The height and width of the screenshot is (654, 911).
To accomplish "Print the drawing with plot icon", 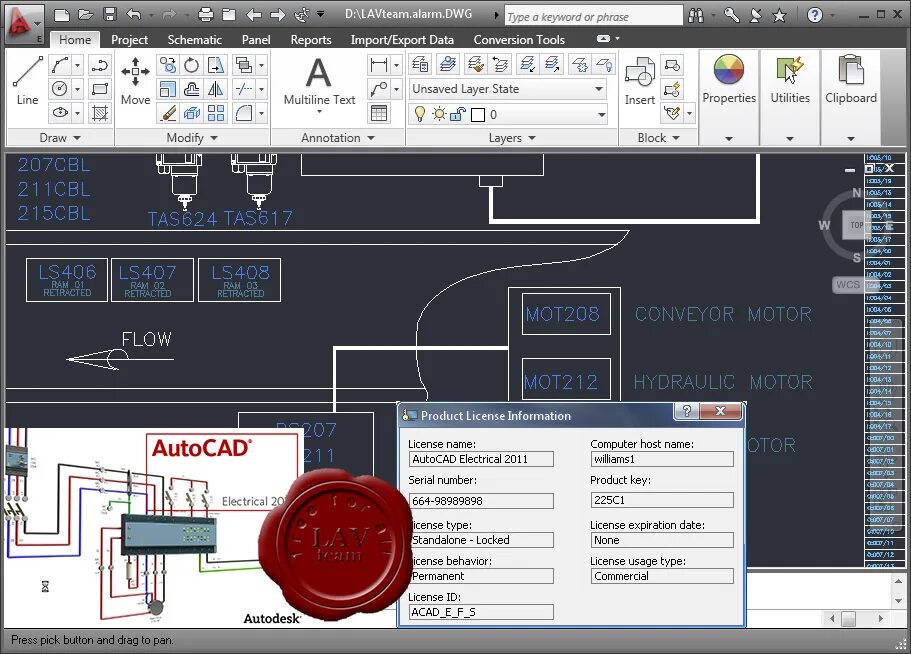I will (205, 15).
